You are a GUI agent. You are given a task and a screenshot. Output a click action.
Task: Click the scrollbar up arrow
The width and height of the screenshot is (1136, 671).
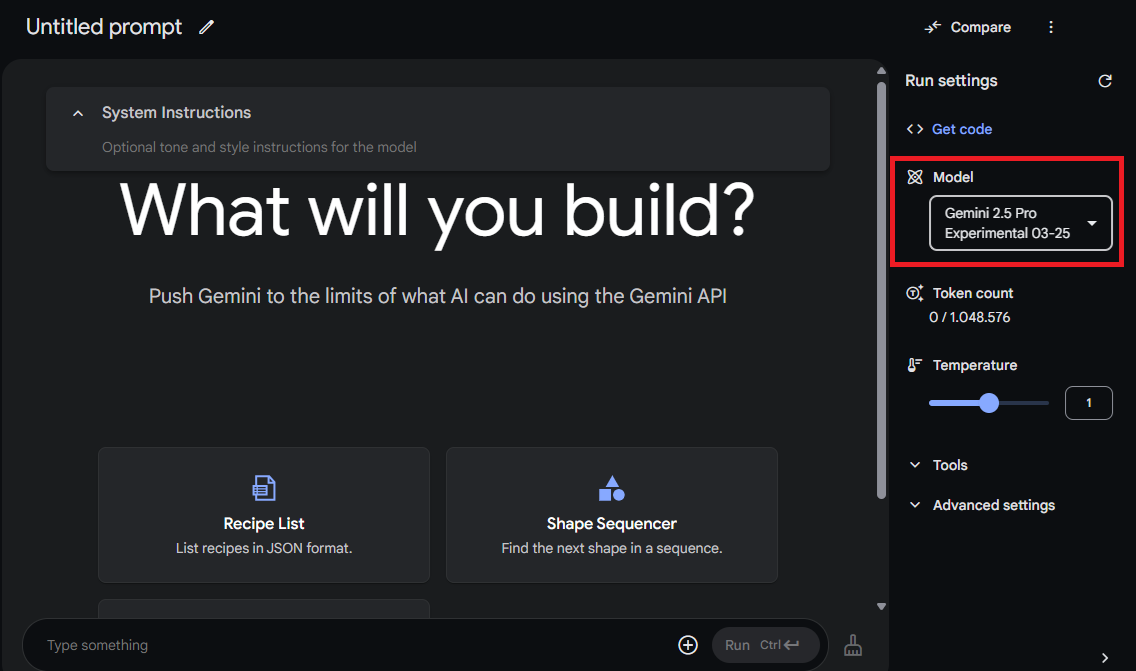(881, 71)
